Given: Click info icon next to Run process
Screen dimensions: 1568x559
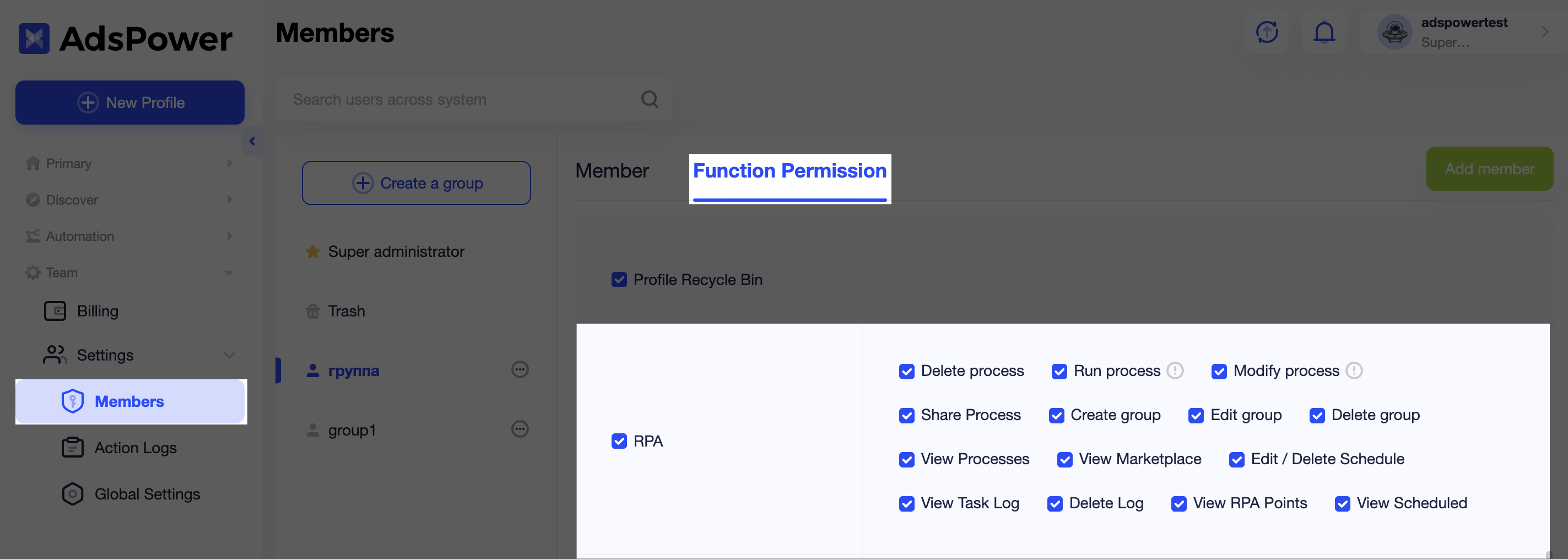Looking at the screenshot, I should click(x=1175, y=371).
